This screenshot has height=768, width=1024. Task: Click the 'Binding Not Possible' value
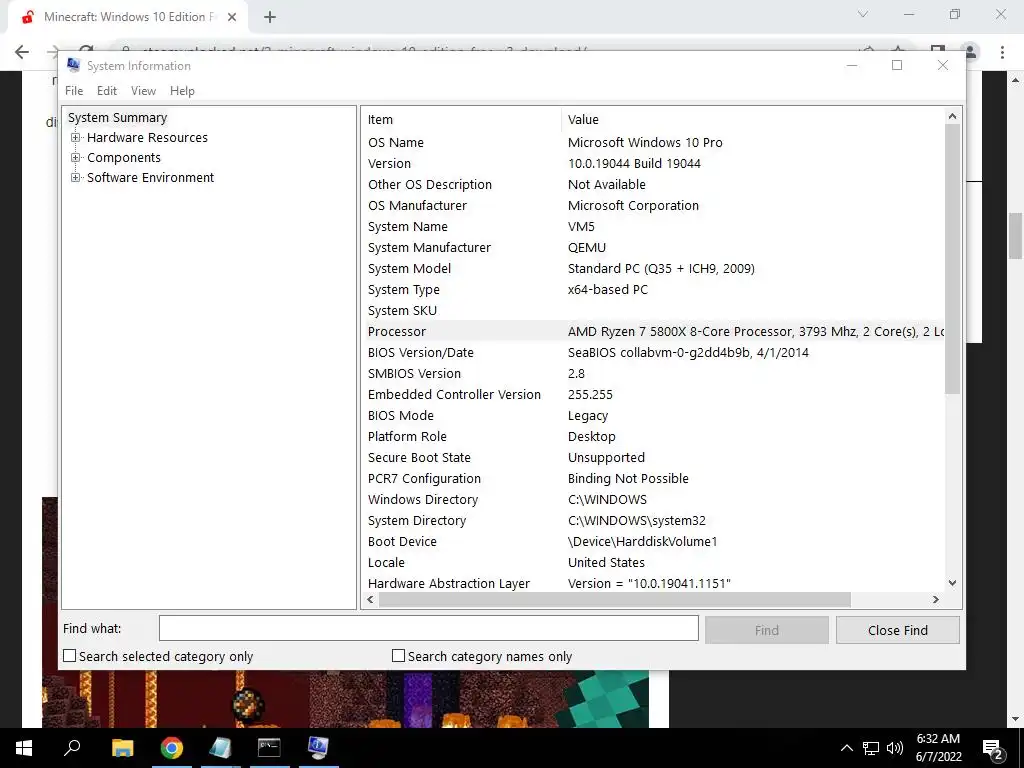[x=628, y=479]
